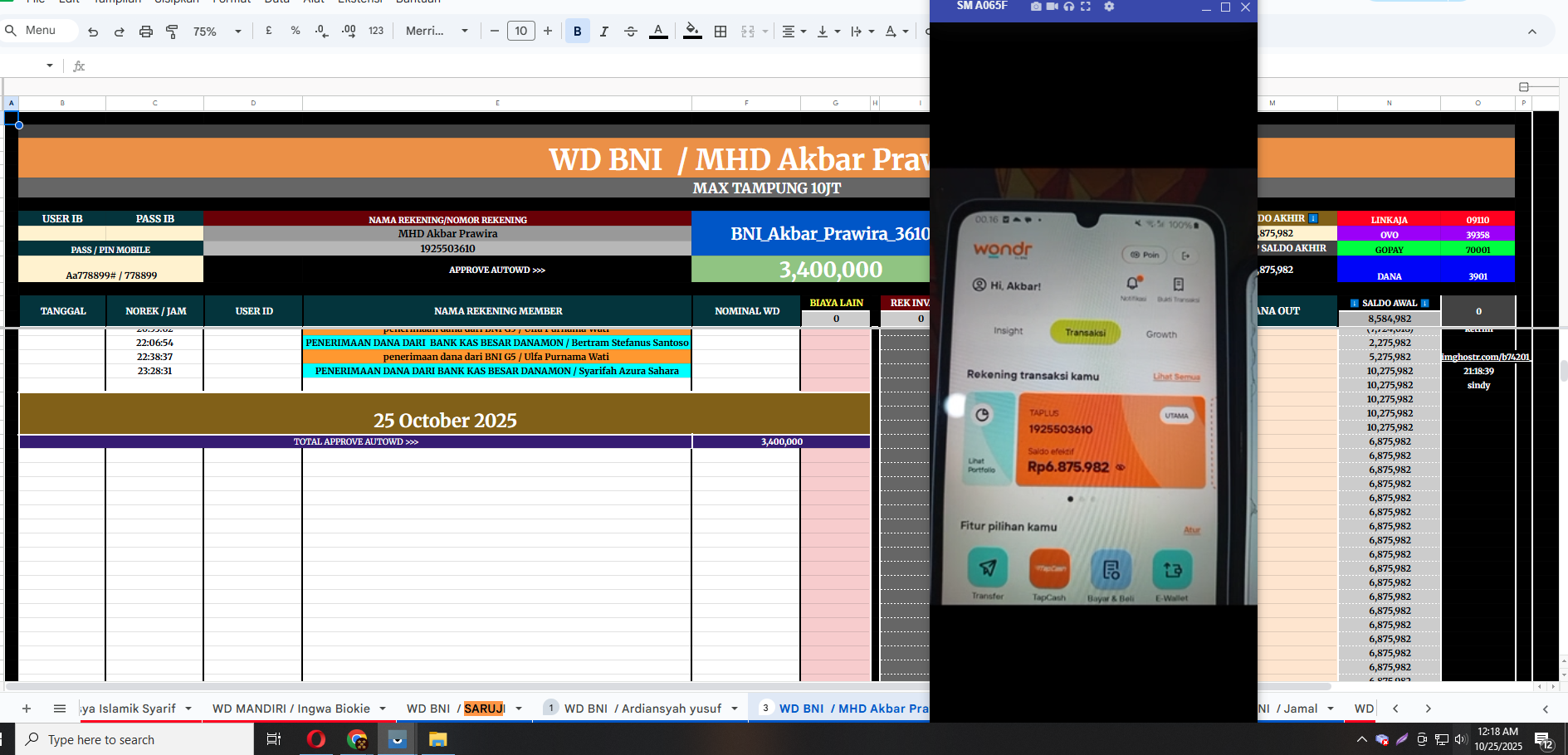This screenshot has height=755, width=1568.
Task: Tap the Bayar & Beli icon in the wondr app
Action: click(1111, 570)
